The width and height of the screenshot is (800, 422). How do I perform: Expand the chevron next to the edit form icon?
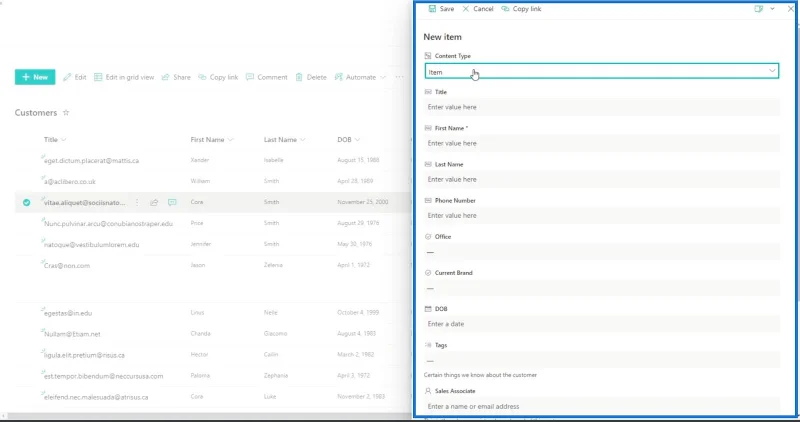click(x=772, y=9)
